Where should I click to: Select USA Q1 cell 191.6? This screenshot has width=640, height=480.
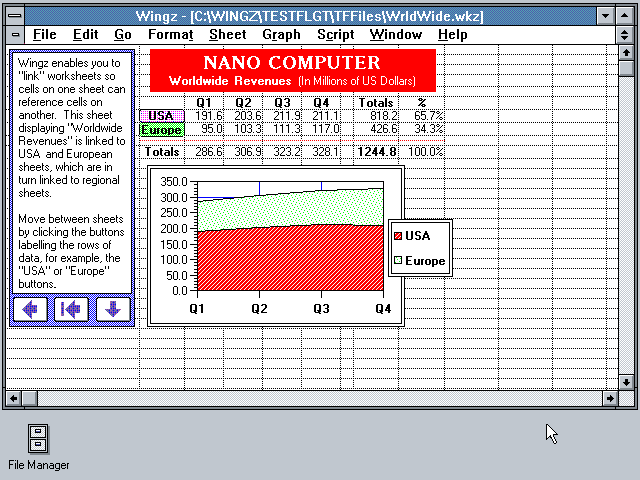click(x=204, y=116)
